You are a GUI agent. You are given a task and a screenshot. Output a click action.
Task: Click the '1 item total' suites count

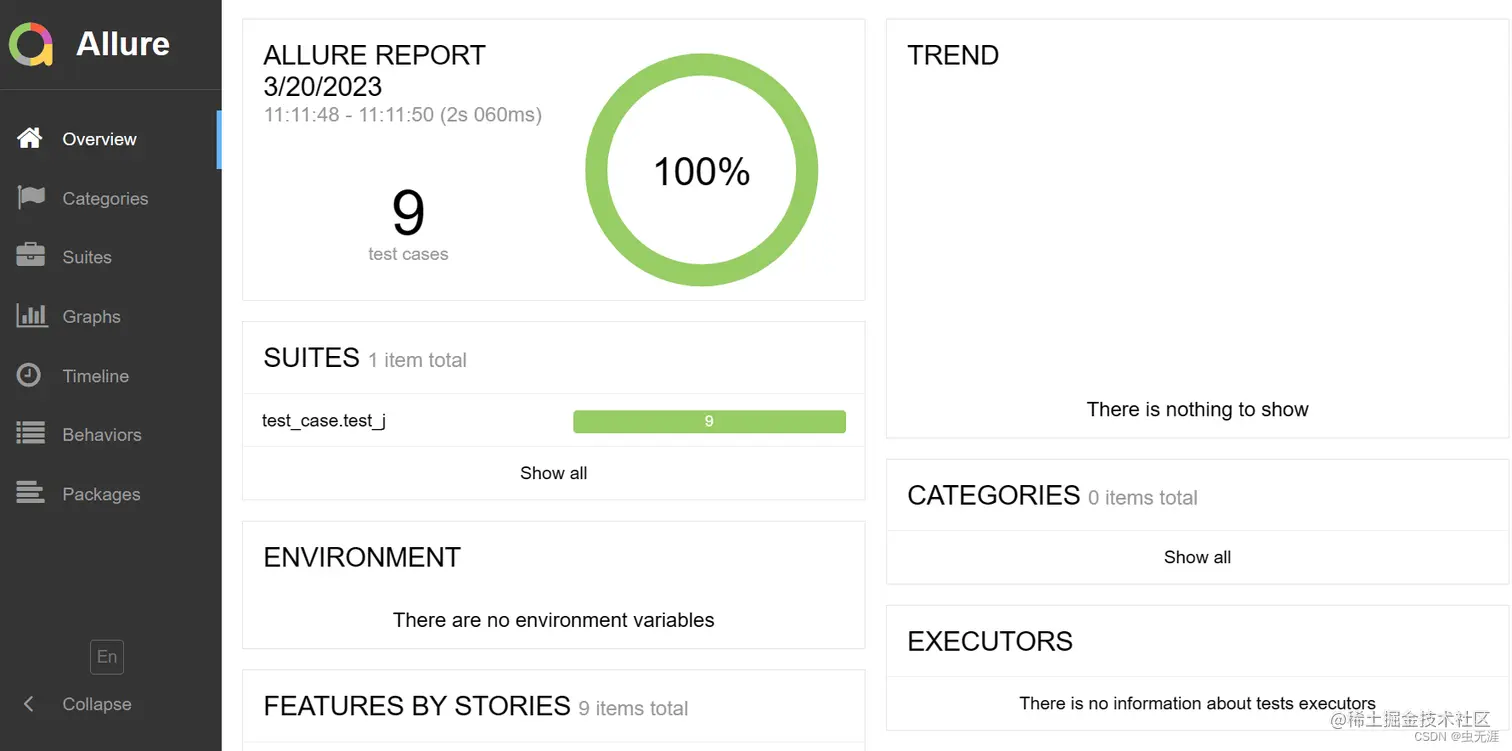point(417,360)
